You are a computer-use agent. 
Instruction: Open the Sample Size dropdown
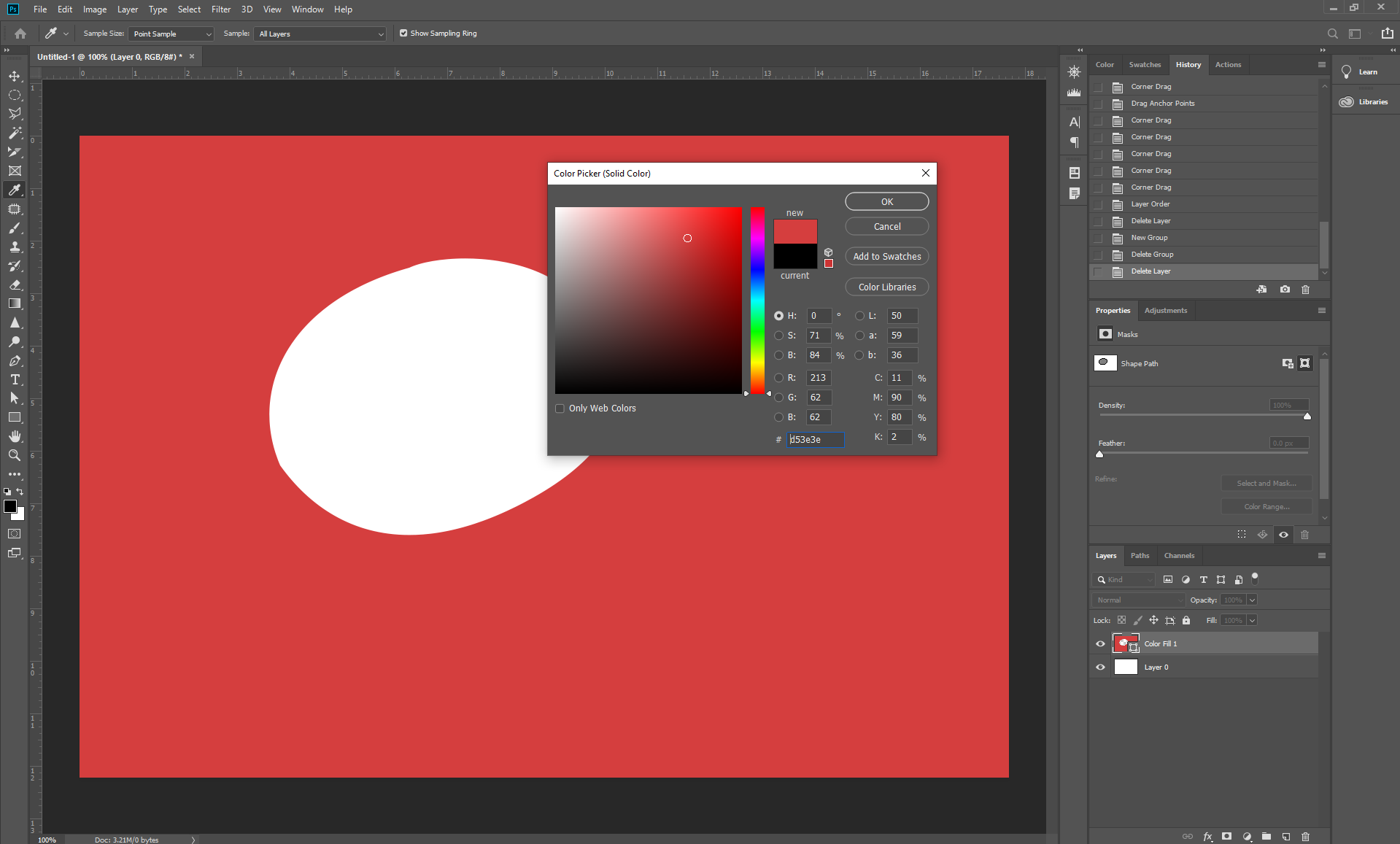point(171,34)
